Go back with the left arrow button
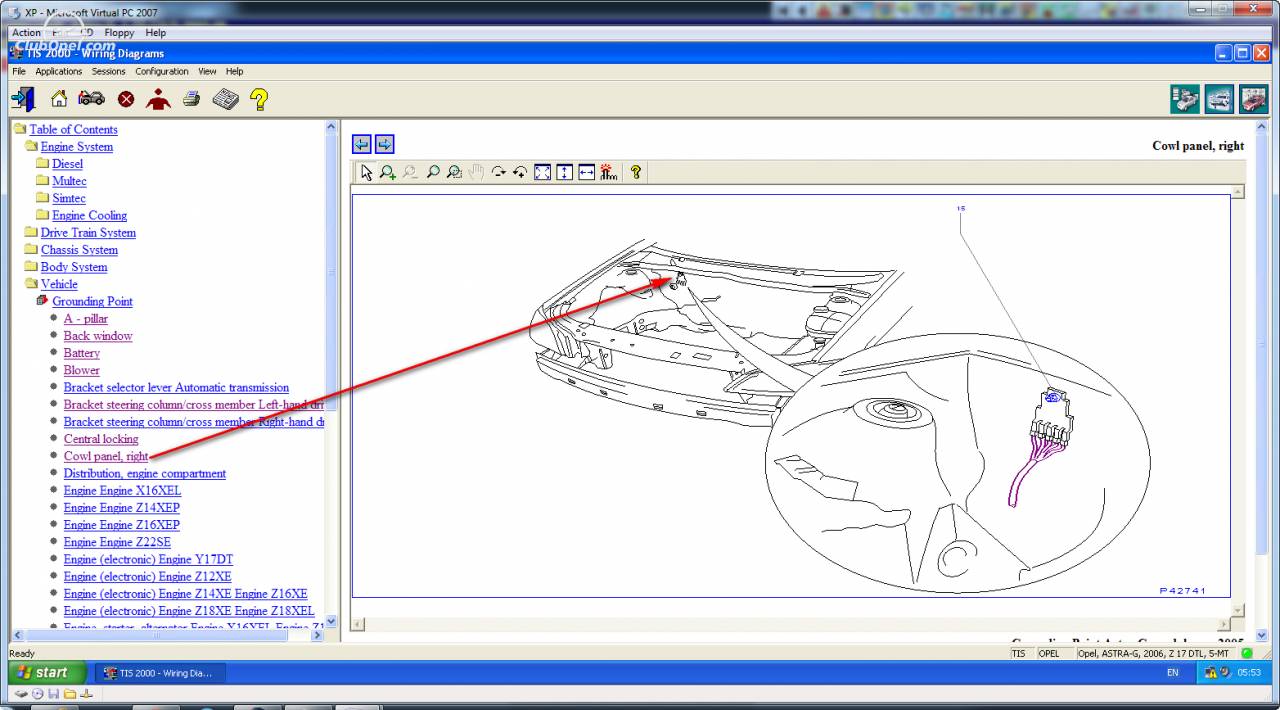 362,144
